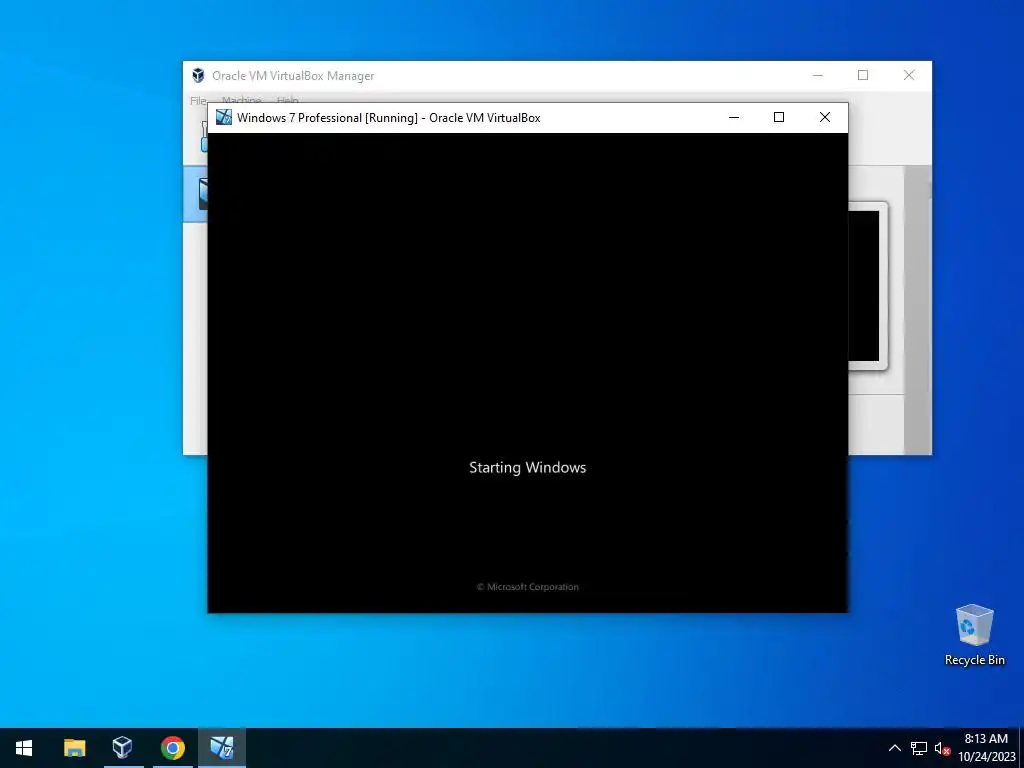Open the Recycle Bin desktop icon
This screenshot has height=768, width=1024.
[x=974, y=635]
